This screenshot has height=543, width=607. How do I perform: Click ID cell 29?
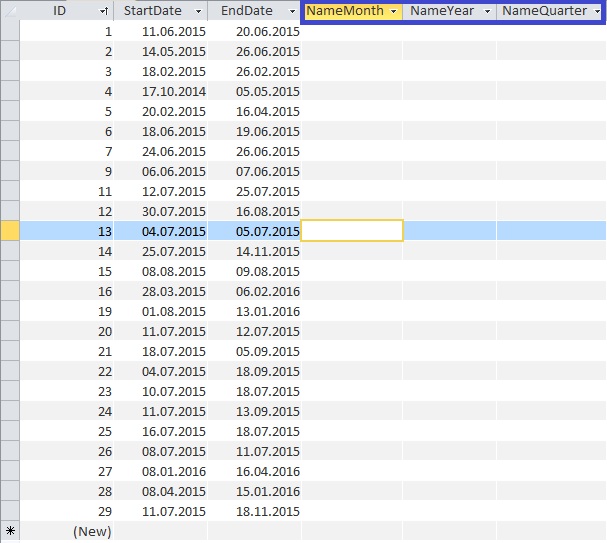pos(67,511)
